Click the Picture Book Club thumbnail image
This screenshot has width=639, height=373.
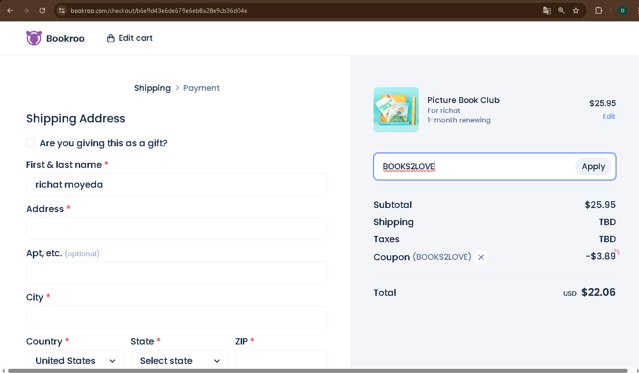tap(396, 110)
